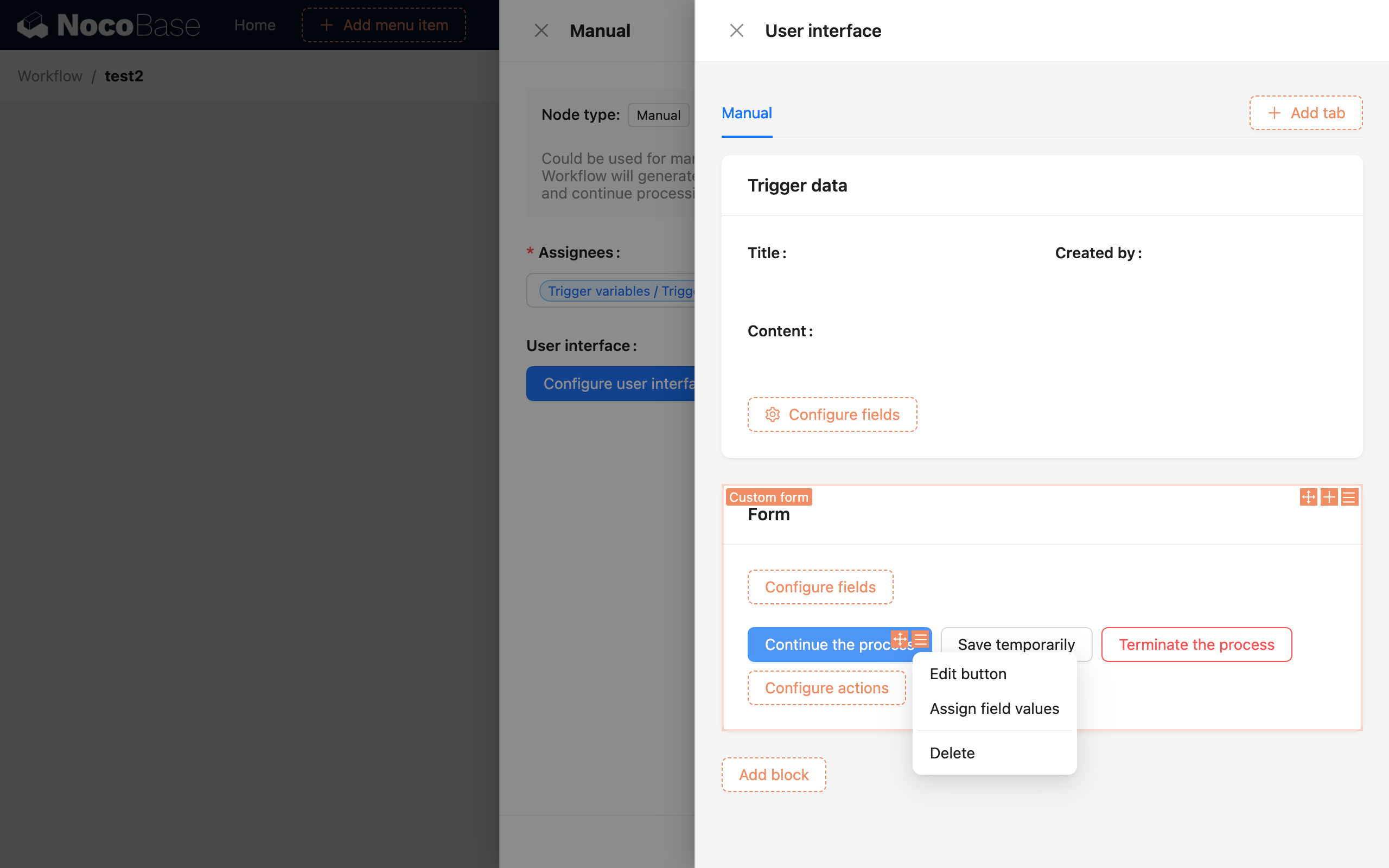
Task: Select Edit button from the context menu
Action: (x=968, y=673)
